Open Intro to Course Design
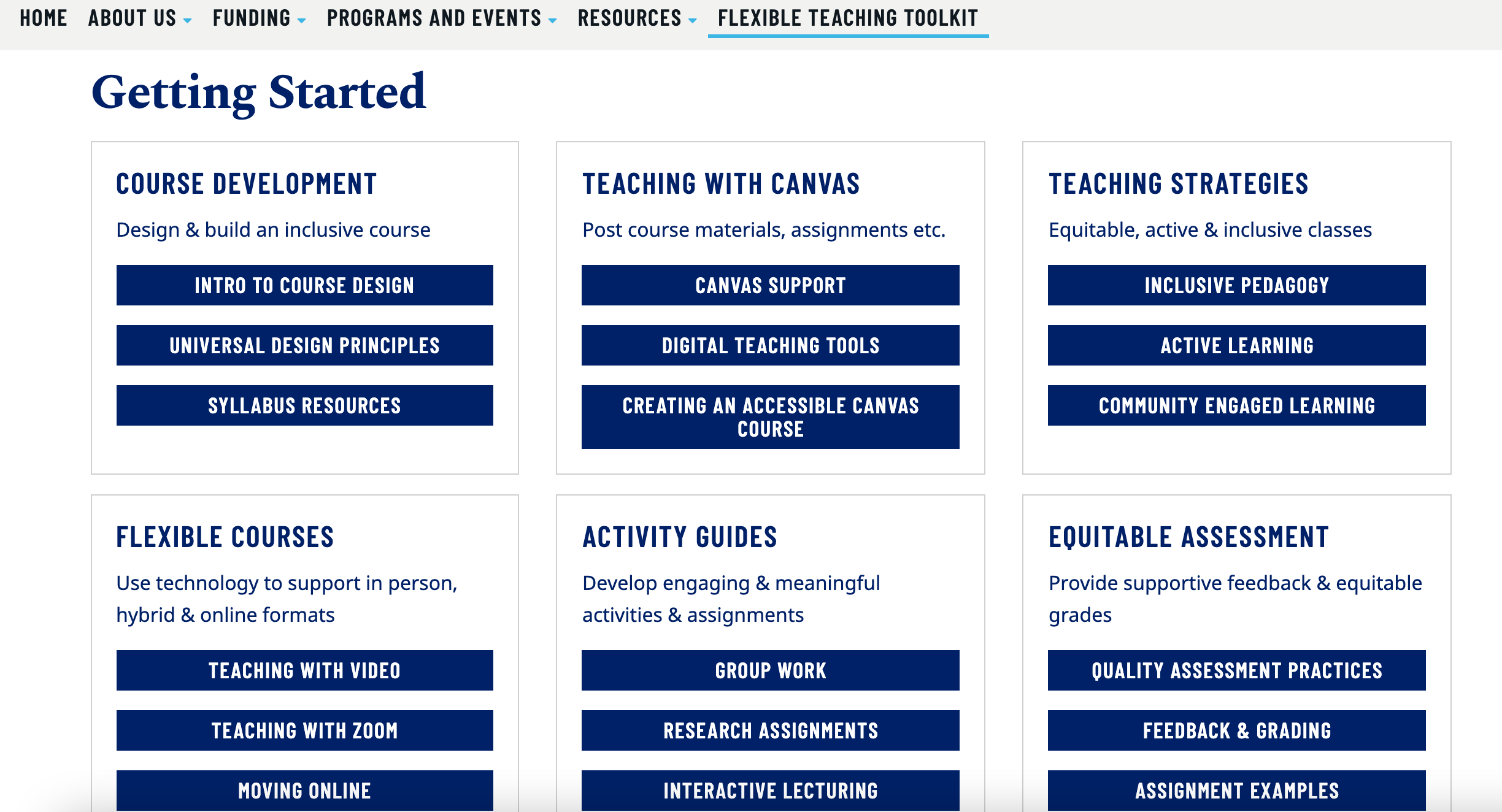 coord(304,285)
